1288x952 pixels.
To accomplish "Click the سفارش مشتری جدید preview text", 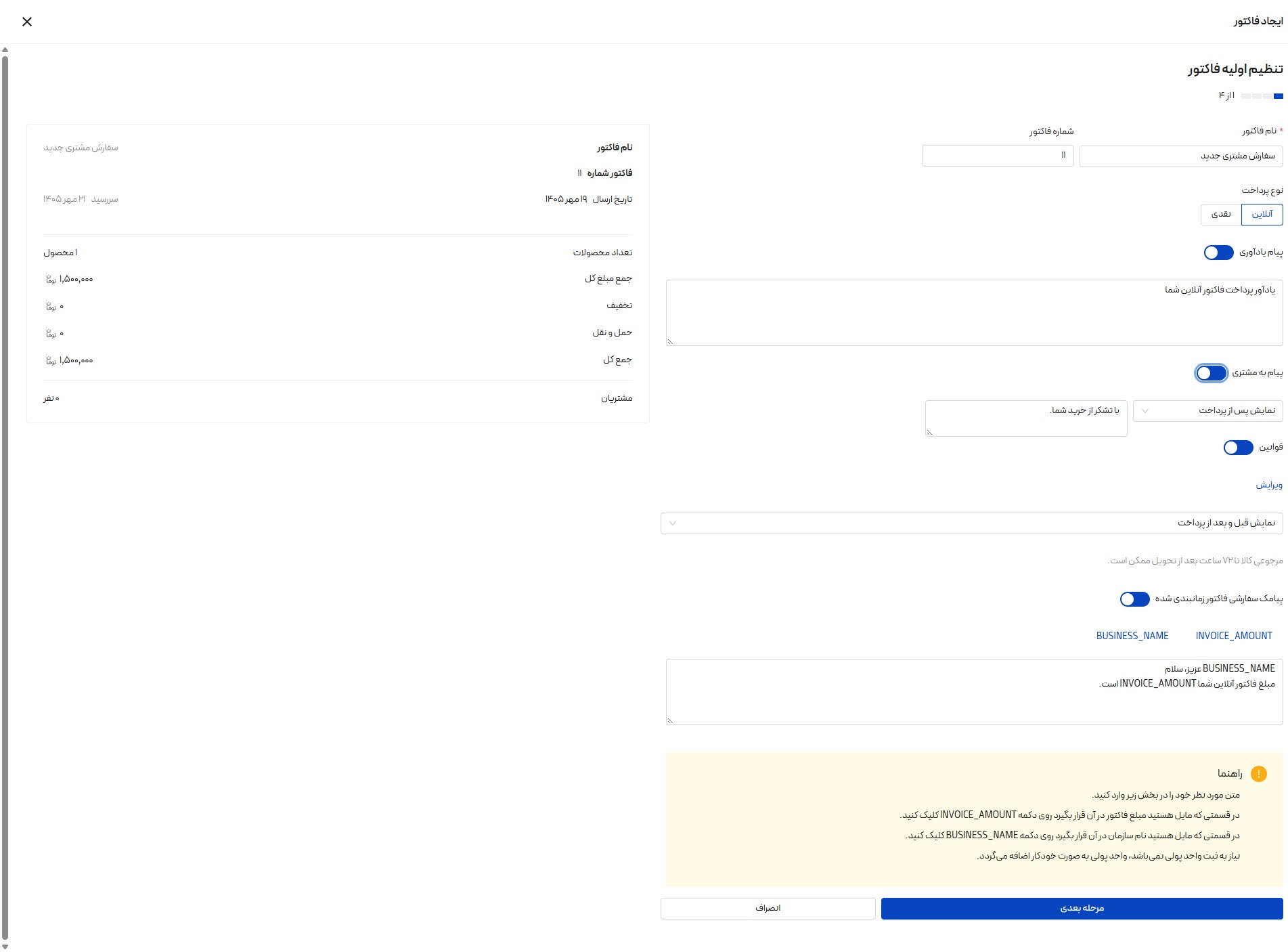I will tap(81, 148).
